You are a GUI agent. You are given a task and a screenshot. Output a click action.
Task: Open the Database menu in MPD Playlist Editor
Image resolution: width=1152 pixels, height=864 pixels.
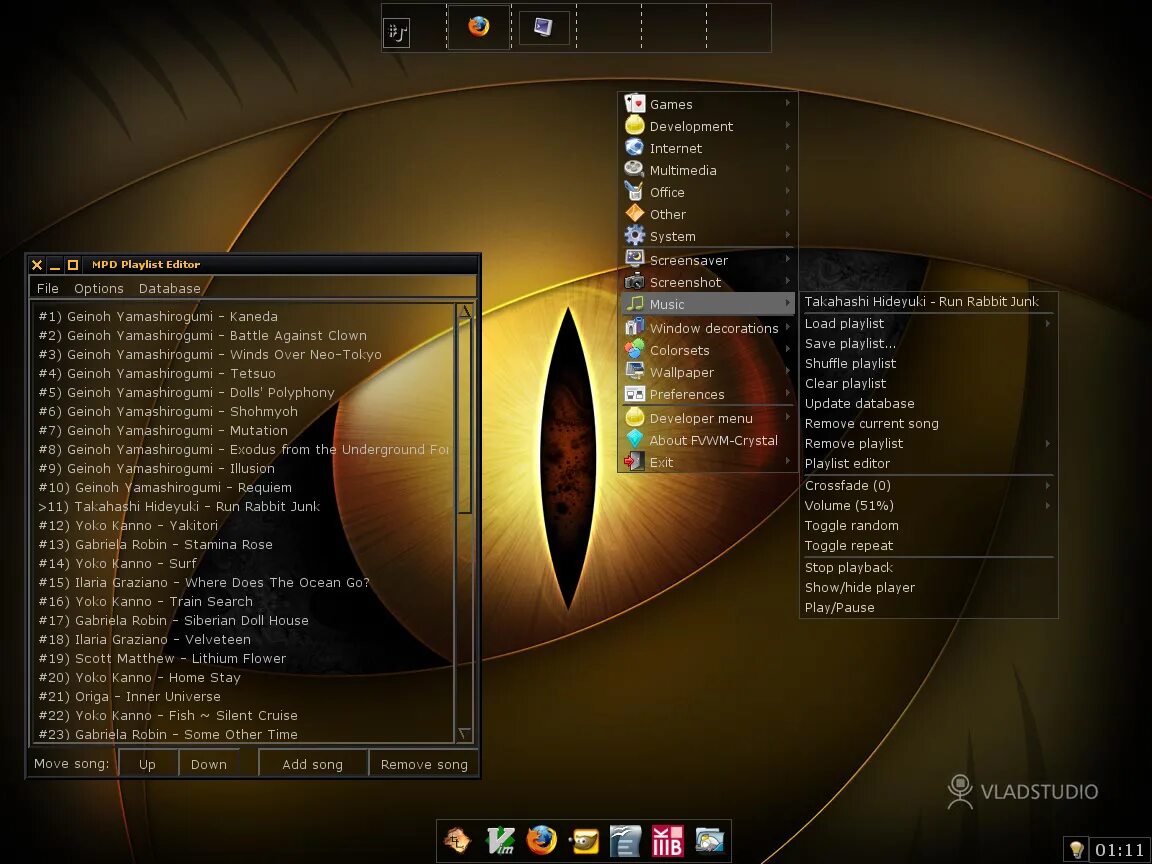(170, 288)
